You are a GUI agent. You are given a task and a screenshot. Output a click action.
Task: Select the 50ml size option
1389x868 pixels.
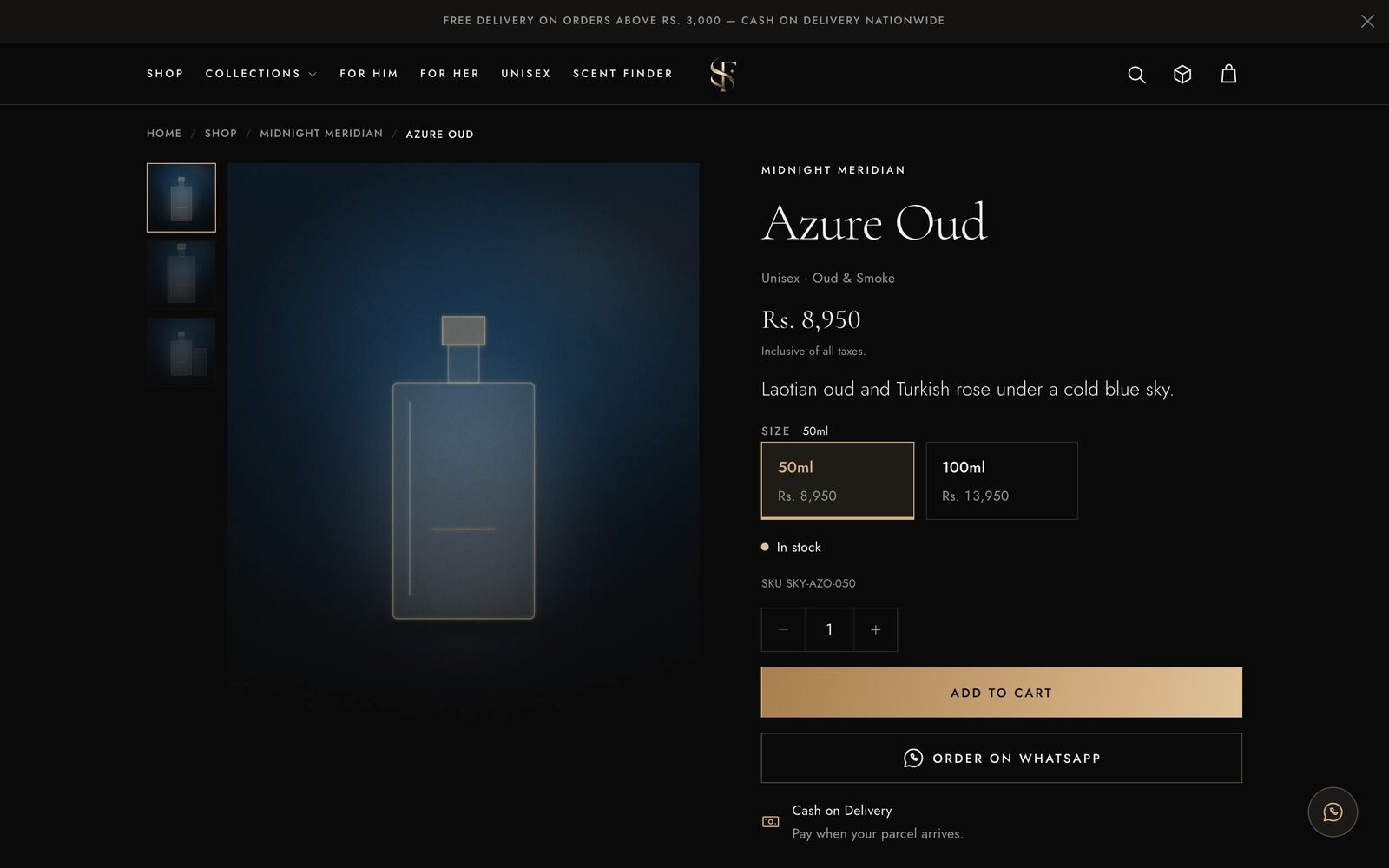(x=838, y=481)
